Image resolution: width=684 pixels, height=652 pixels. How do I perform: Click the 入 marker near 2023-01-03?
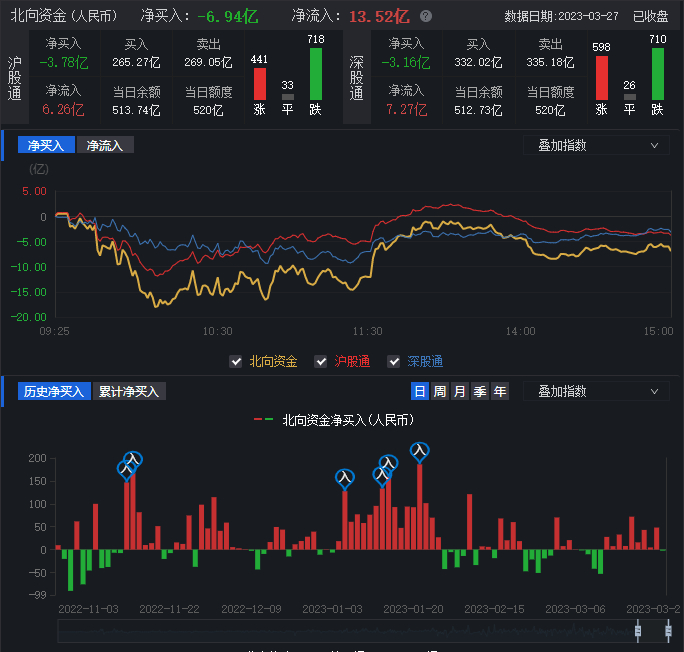point(344,479)
